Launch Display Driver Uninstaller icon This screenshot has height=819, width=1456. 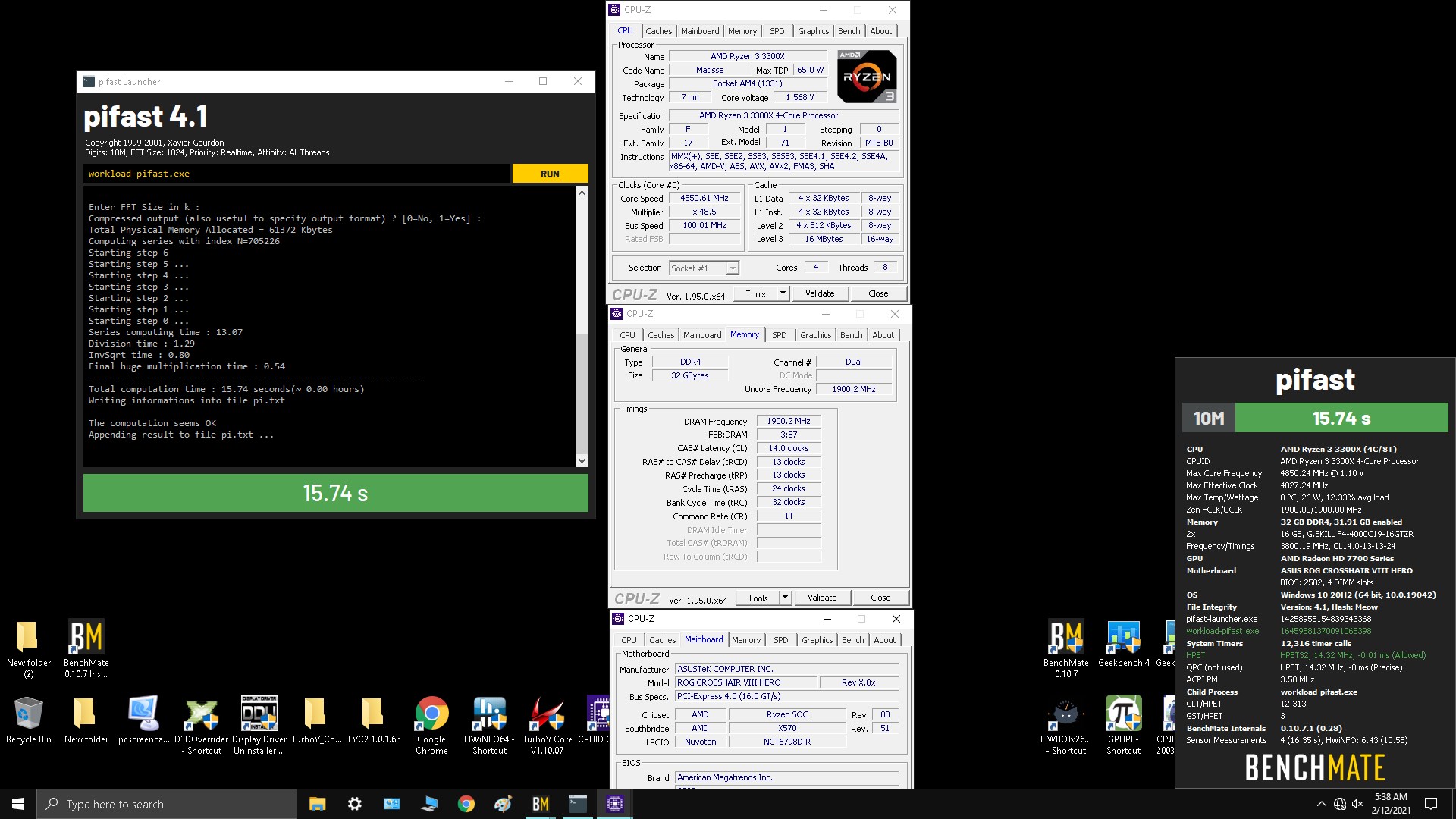[259, 725]
